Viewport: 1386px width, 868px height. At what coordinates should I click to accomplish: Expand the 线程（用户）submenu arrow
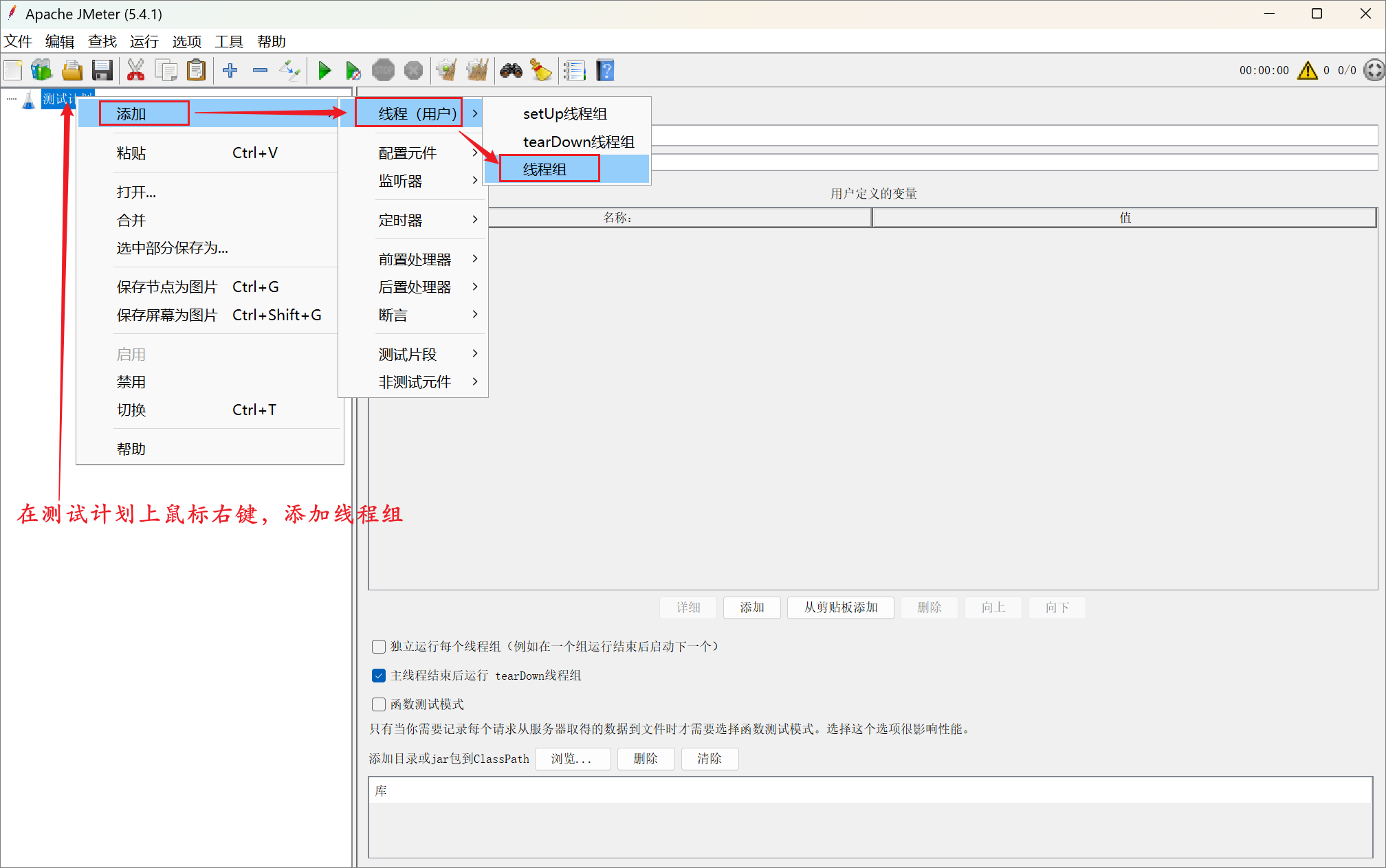tap(474, 113)
